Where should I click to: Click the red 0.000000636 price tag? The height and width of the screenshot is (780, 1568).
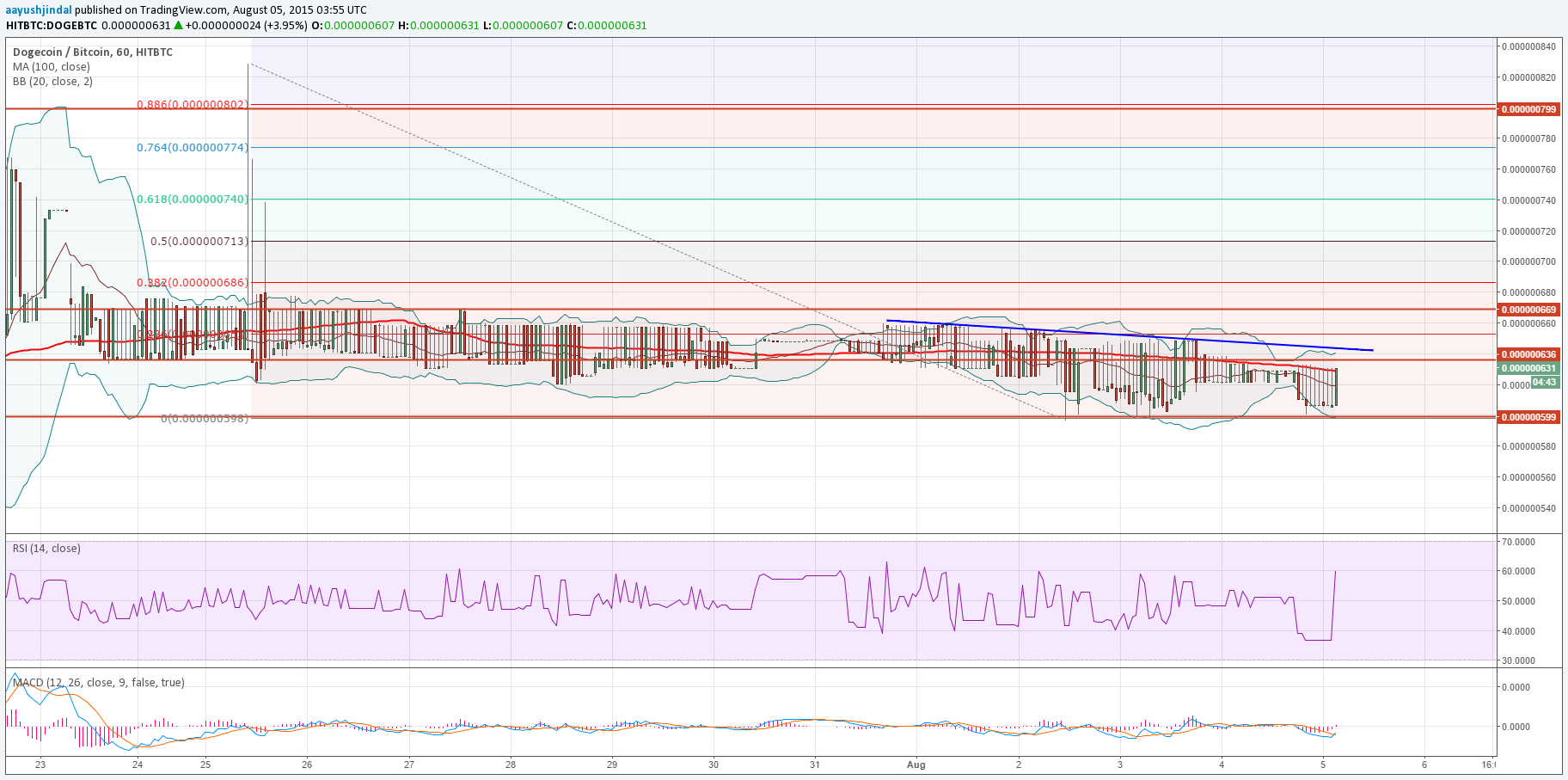[x=1528, y=354]
